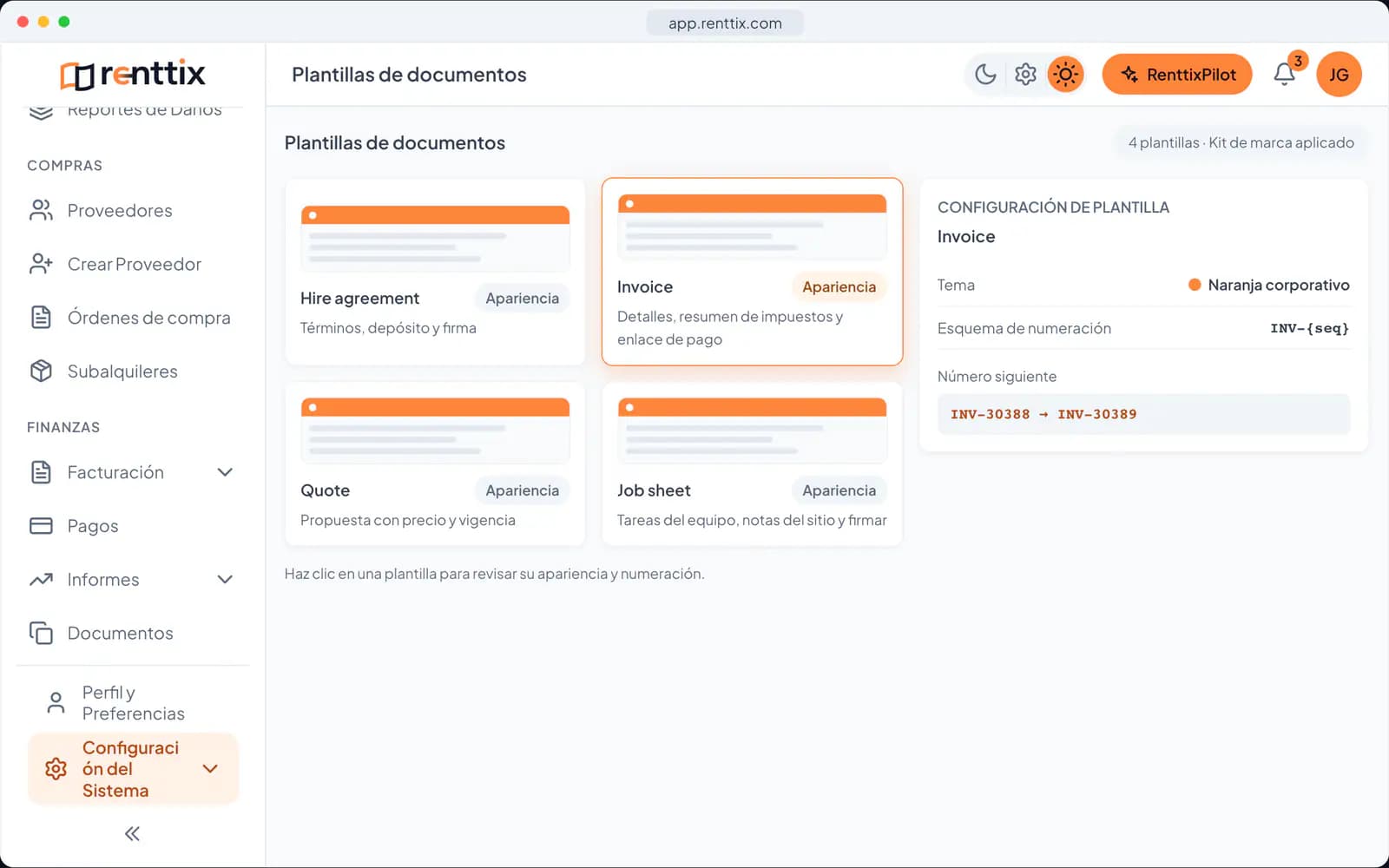1389x868 pixels.
Task: Select the Job sheet template thumbnail
Action: pos(752,431)
